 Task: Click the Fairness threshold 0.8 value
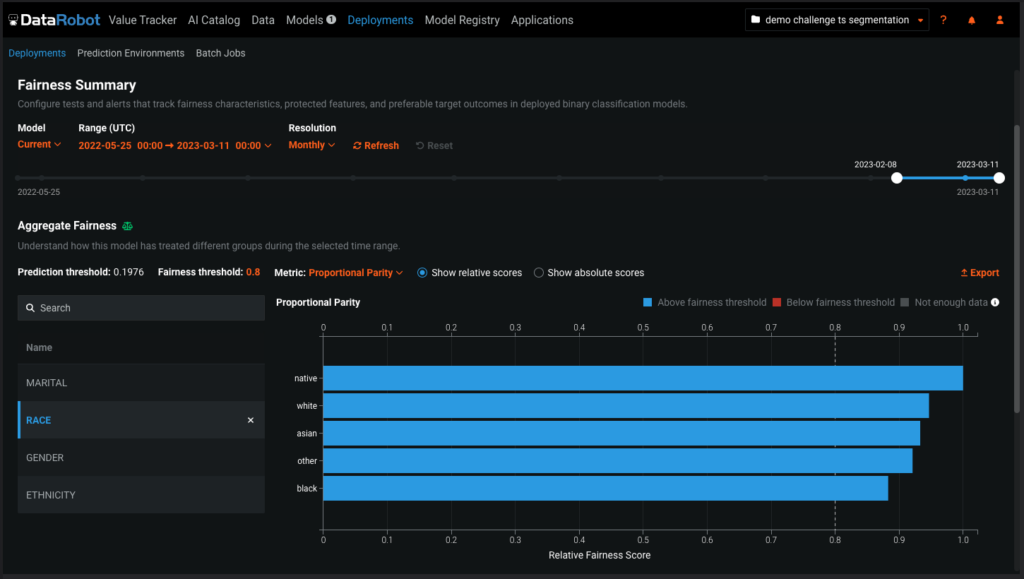253,272
